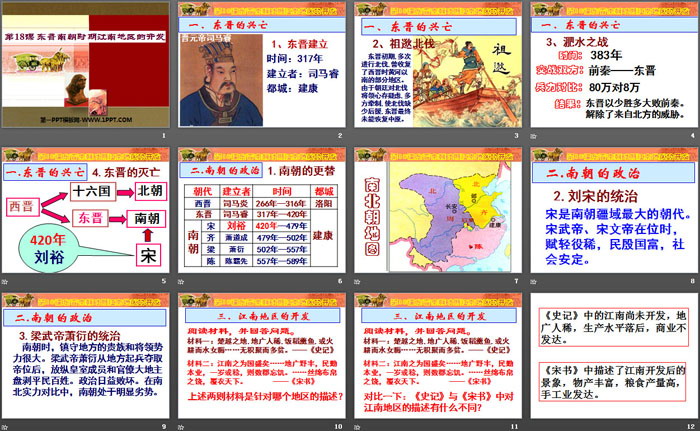Viewport: 700px width, 431px height.
Task: Select slide 4 thumbnail 淝水之战
Action: [614, 65]
